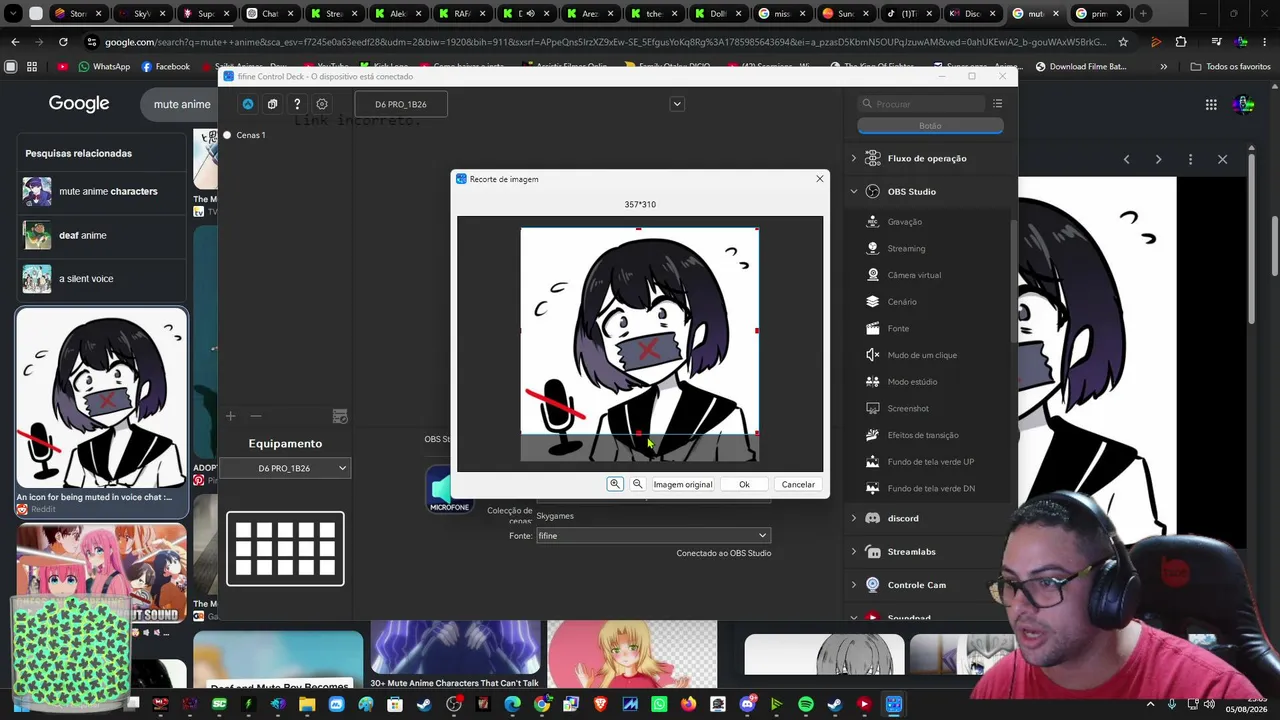Select the Modo estúdio action
The image size is (1280, 720).
912,382
